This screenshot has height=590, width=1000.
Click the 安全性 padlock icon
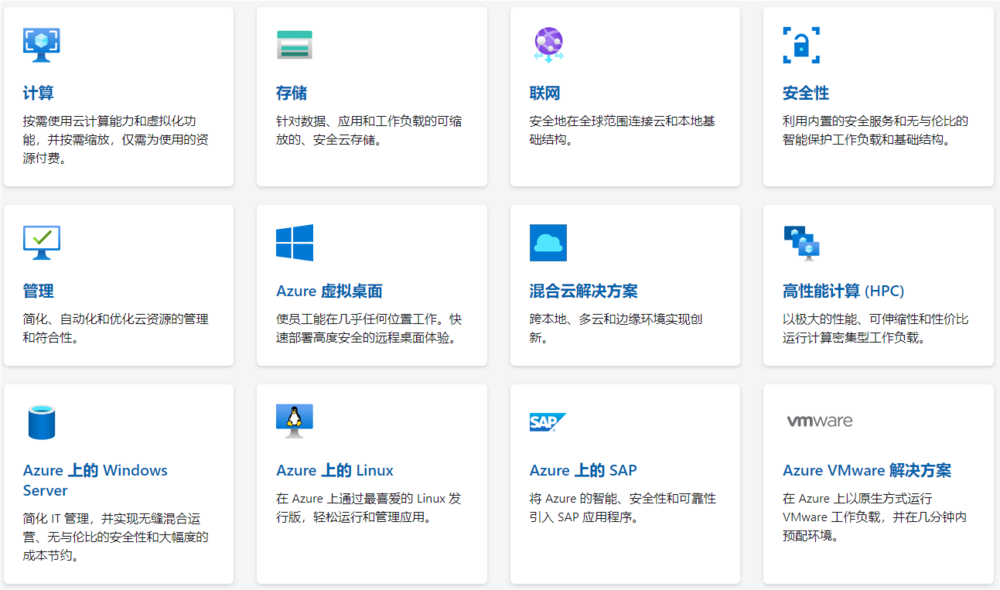coord(801,45)
